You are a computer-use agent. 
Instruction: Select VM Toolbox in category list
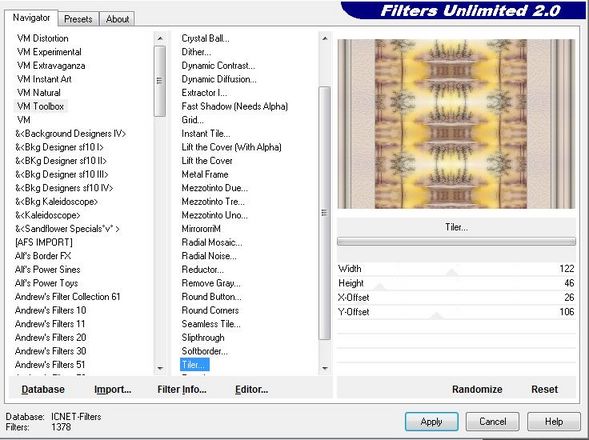pyautogui.click(x=41, y=106)
